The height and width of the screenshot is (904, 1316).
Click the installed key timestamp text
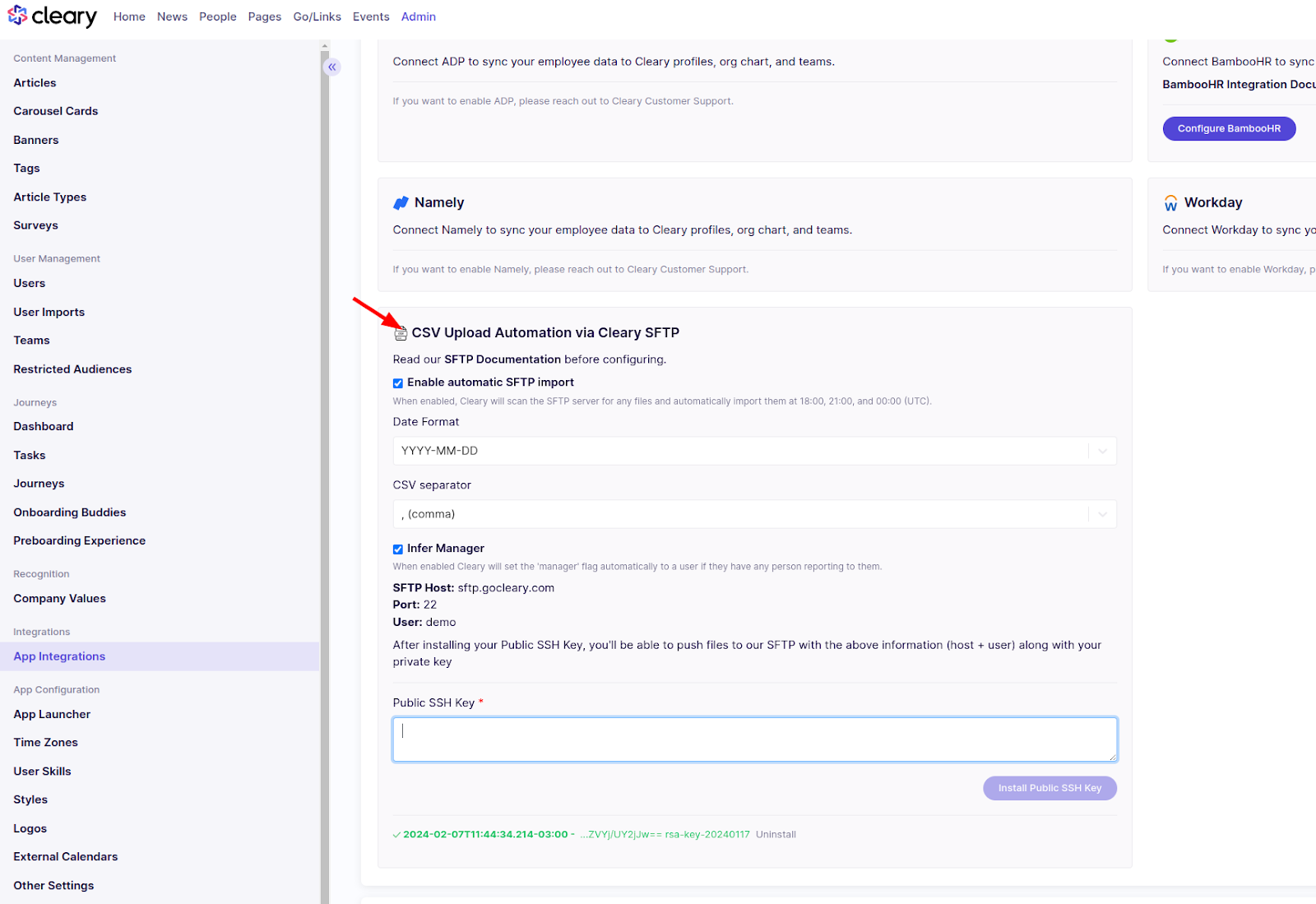[x=485, y=835]
